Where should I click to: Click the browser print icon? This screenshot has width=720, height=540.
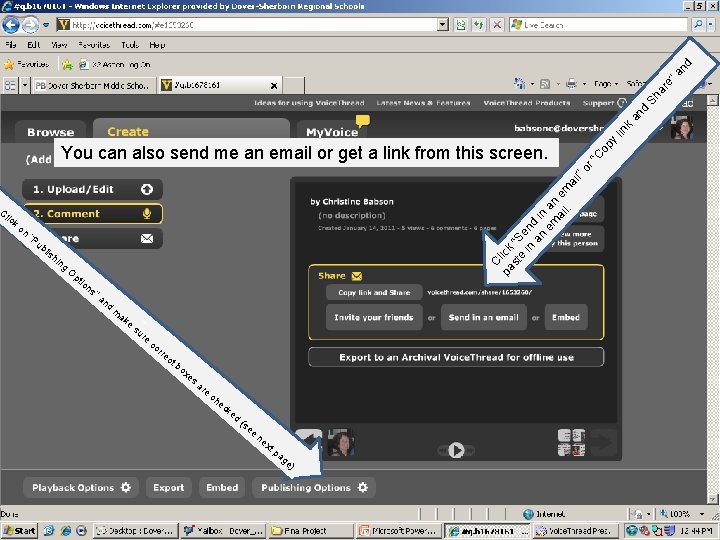571,84
